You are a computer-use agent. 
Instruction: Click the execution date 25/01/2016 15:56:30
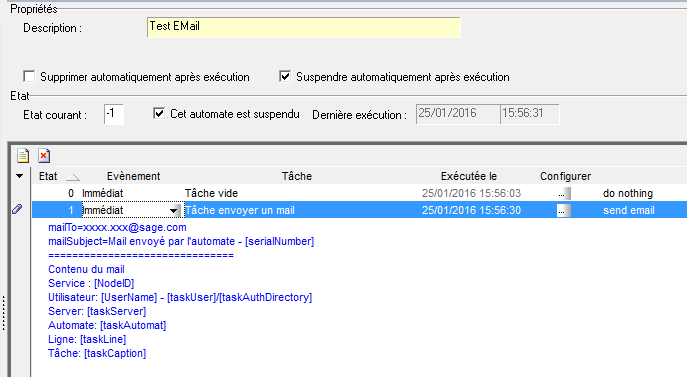point(471,210)
